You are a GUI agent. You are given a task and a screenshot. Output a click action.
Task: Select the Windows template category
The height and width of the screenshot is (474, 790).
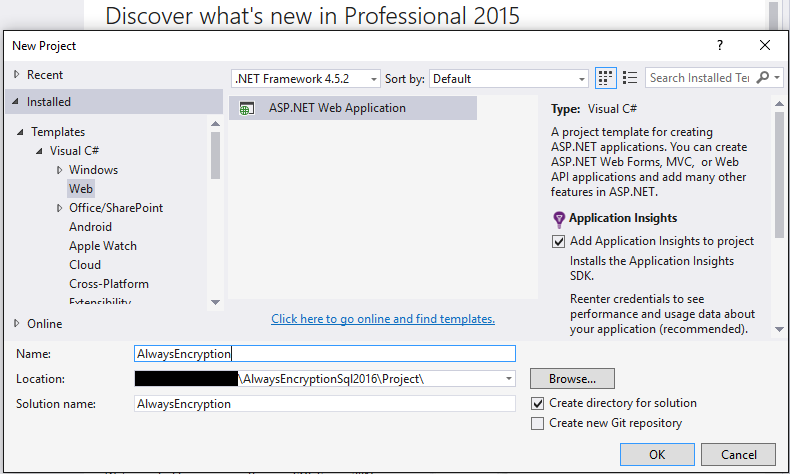(x=93, y=170)
